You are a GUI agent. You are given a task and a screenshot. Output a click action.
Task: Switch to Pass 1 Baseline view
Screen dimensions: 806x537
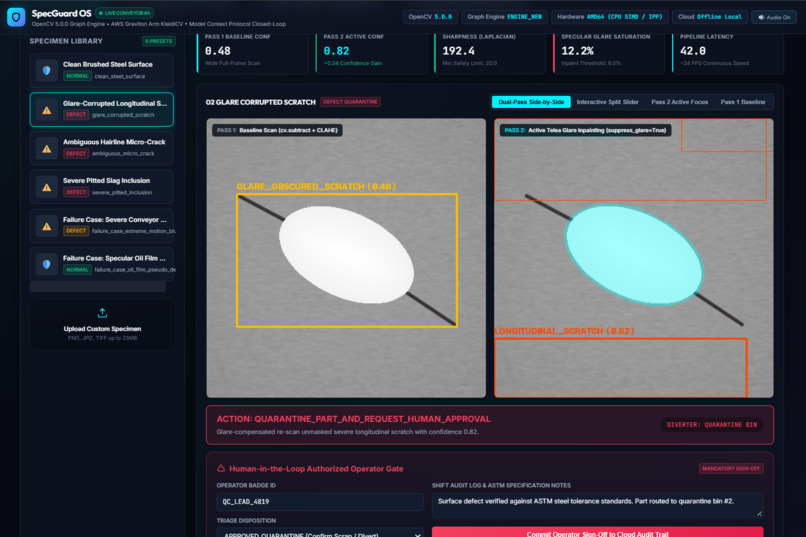[x=743, y=102]
